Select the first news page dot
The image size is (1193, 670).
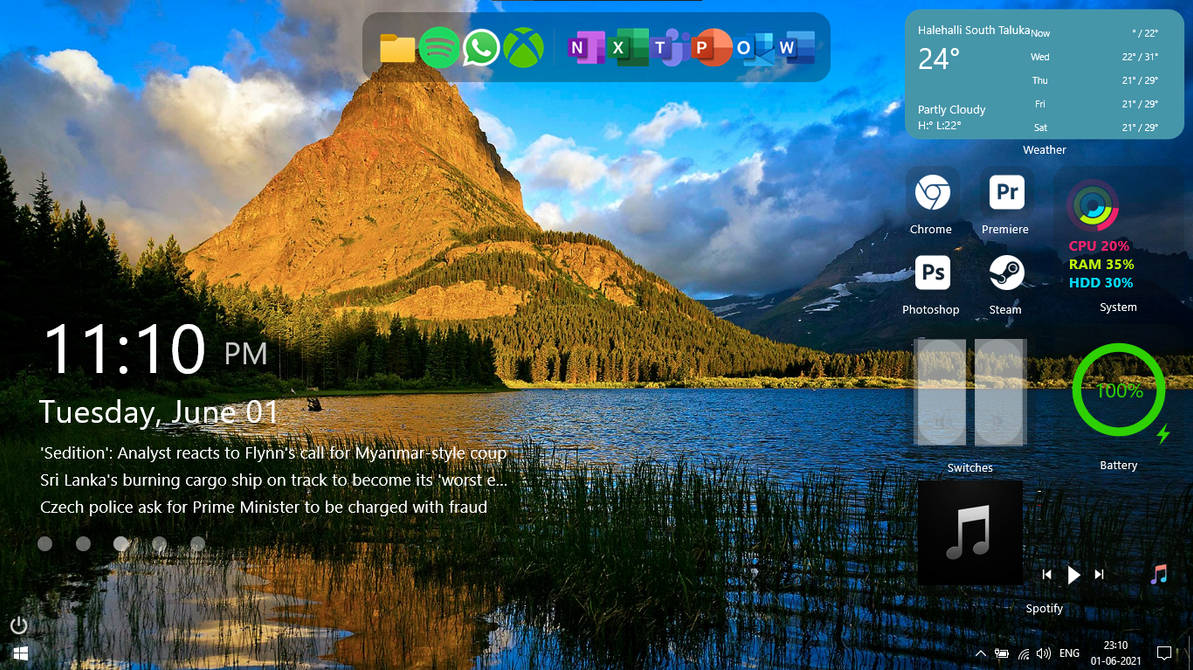click(45, 544)
